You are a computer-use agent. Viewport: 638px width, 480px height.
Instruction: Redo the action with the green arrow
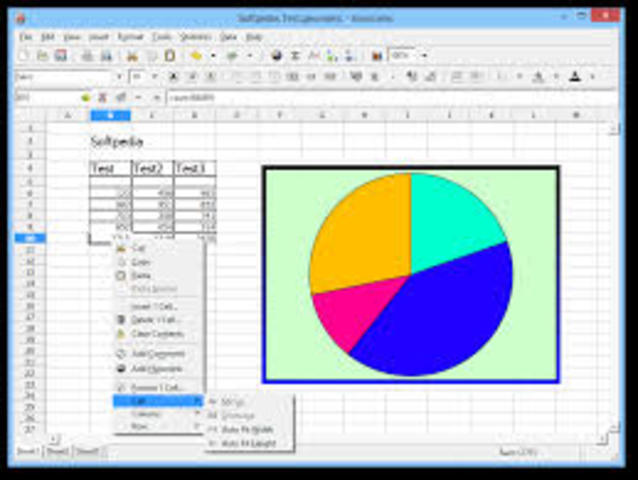pyautogui.click(x=232, y=56)
